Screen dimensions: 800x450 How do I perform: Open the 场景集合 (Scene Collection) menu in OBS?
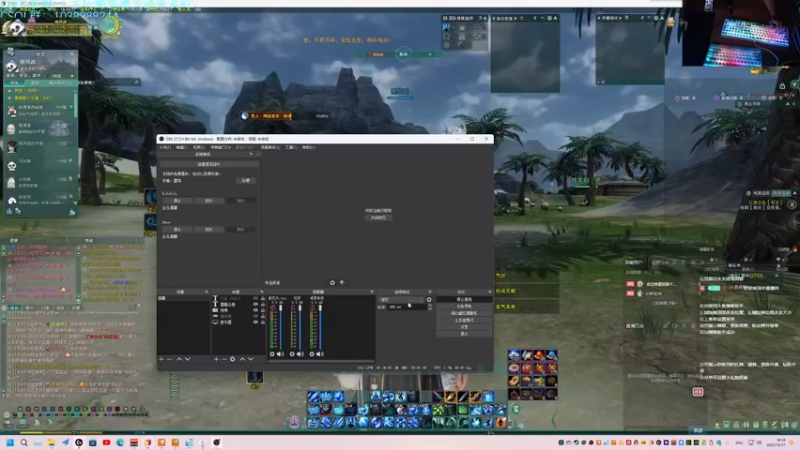[270, 147]
